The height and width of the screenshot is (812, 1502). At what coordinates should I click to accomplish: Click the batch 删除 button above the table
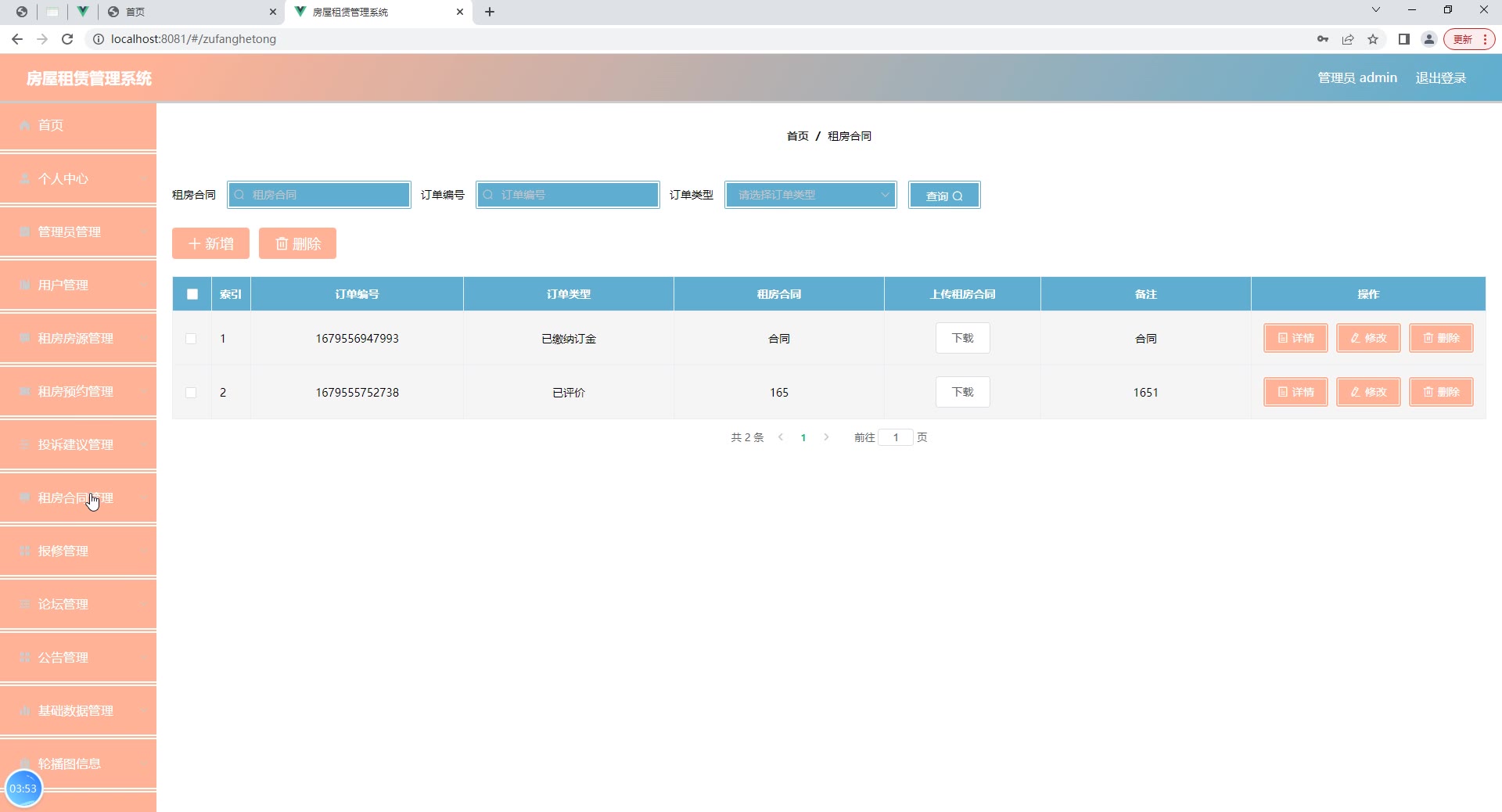pos(297,243)
